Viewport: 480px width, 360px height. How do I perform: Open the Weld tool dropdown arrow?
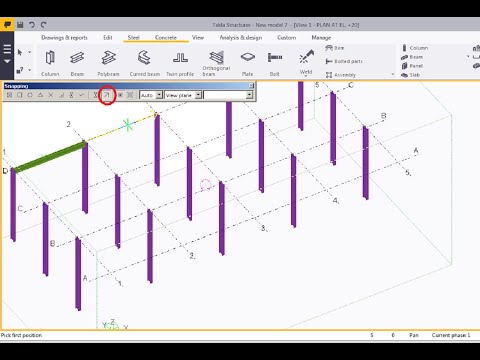click(306, 77)
